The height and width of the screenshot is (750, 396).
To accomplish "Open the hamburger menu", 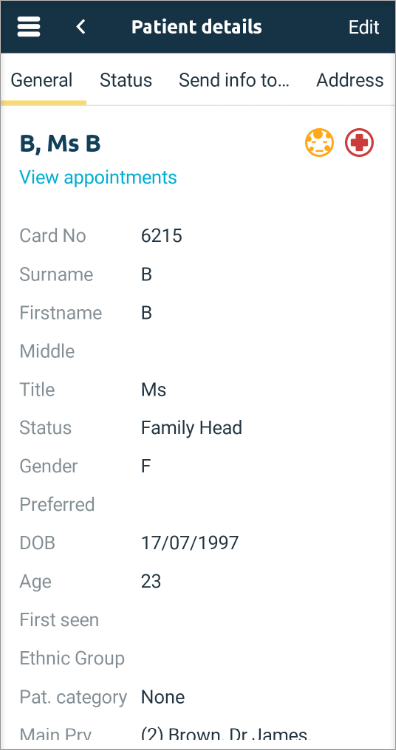I will click(29, 27).
